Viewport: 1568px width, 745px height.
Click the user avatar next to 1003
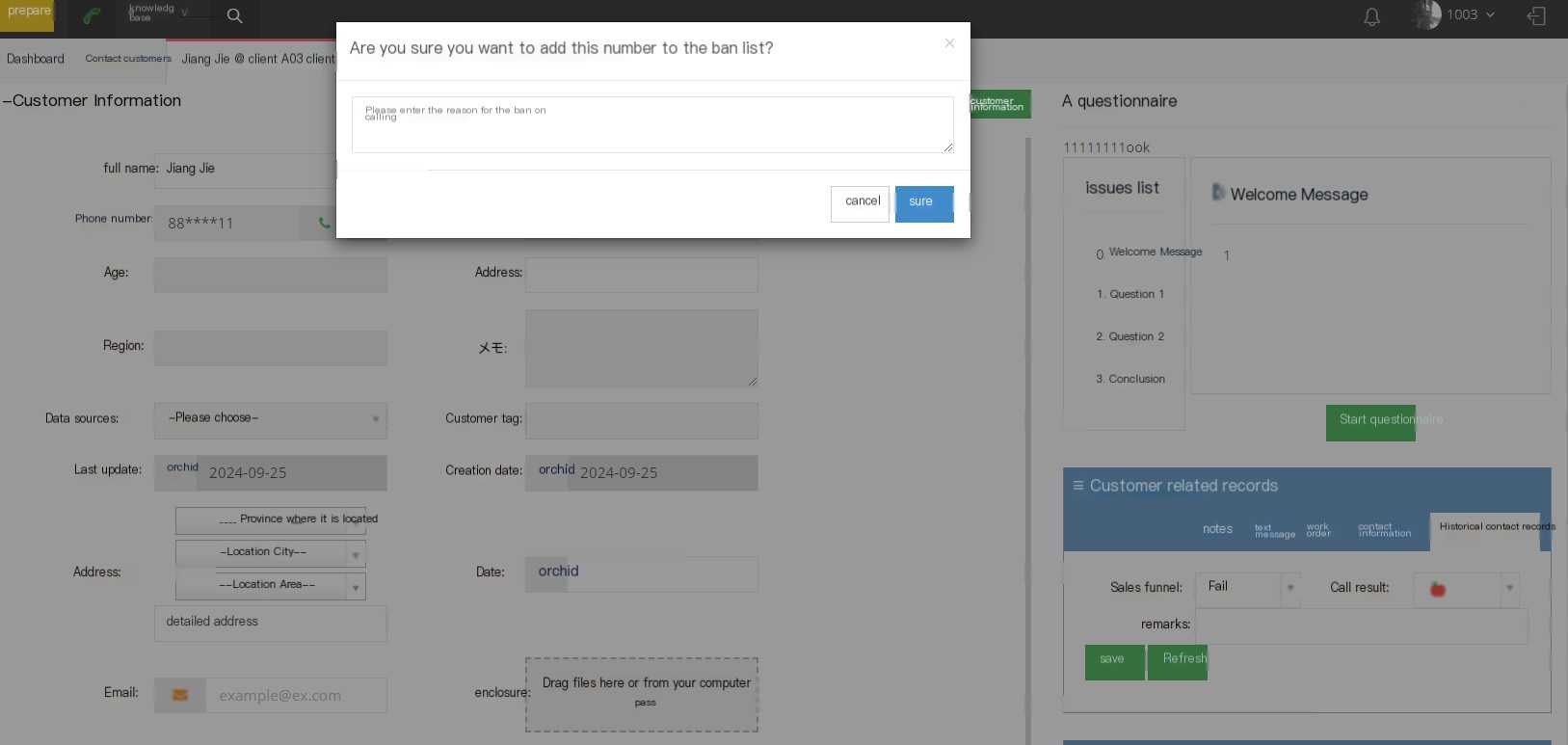point(1426,14)
